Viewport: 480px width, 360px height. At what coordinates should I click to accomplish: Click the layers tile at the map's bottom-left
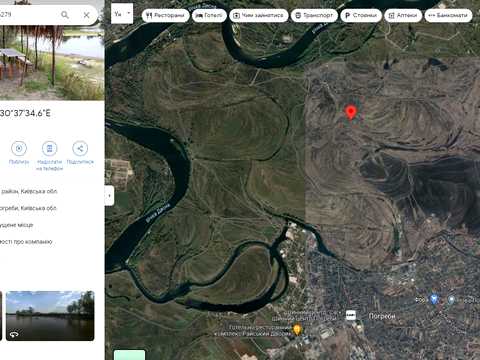click(x=129, y=355)
